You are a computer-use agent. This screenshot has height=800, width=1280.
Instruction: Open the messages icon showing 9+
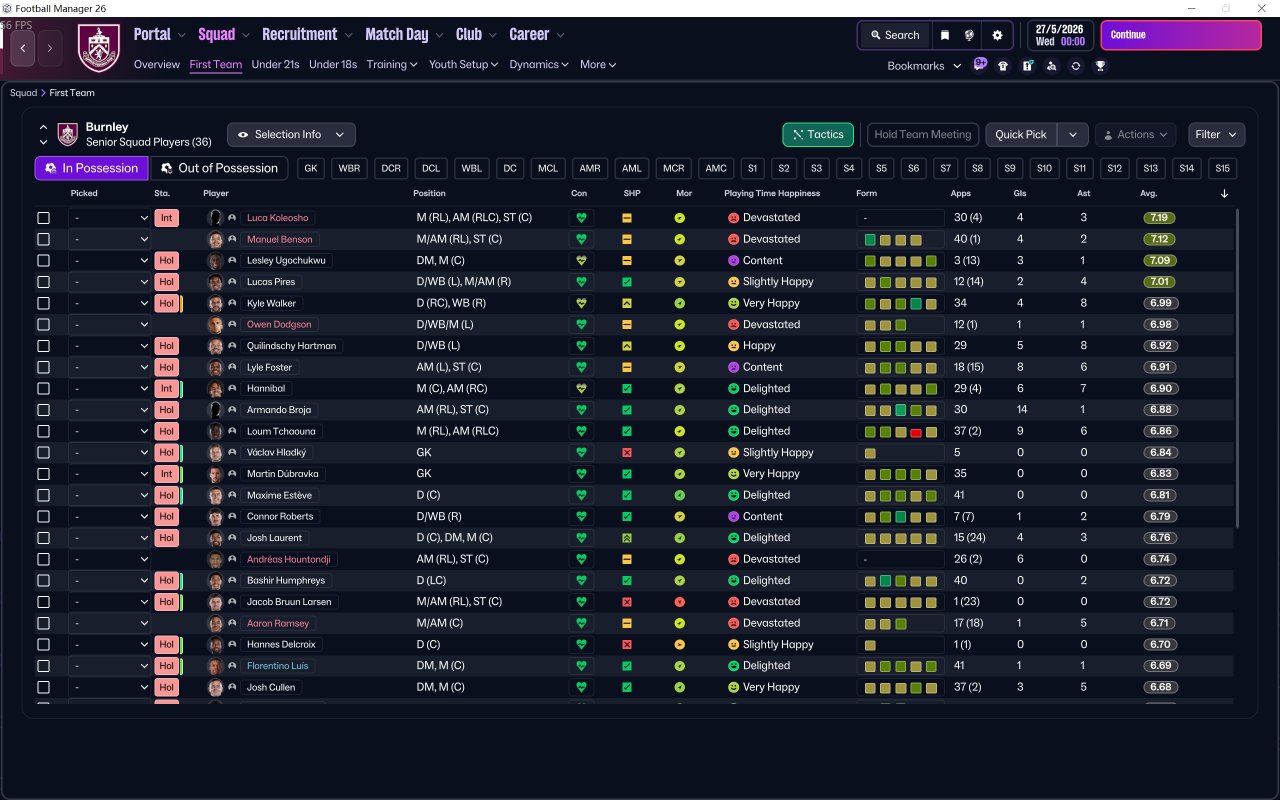980,65
